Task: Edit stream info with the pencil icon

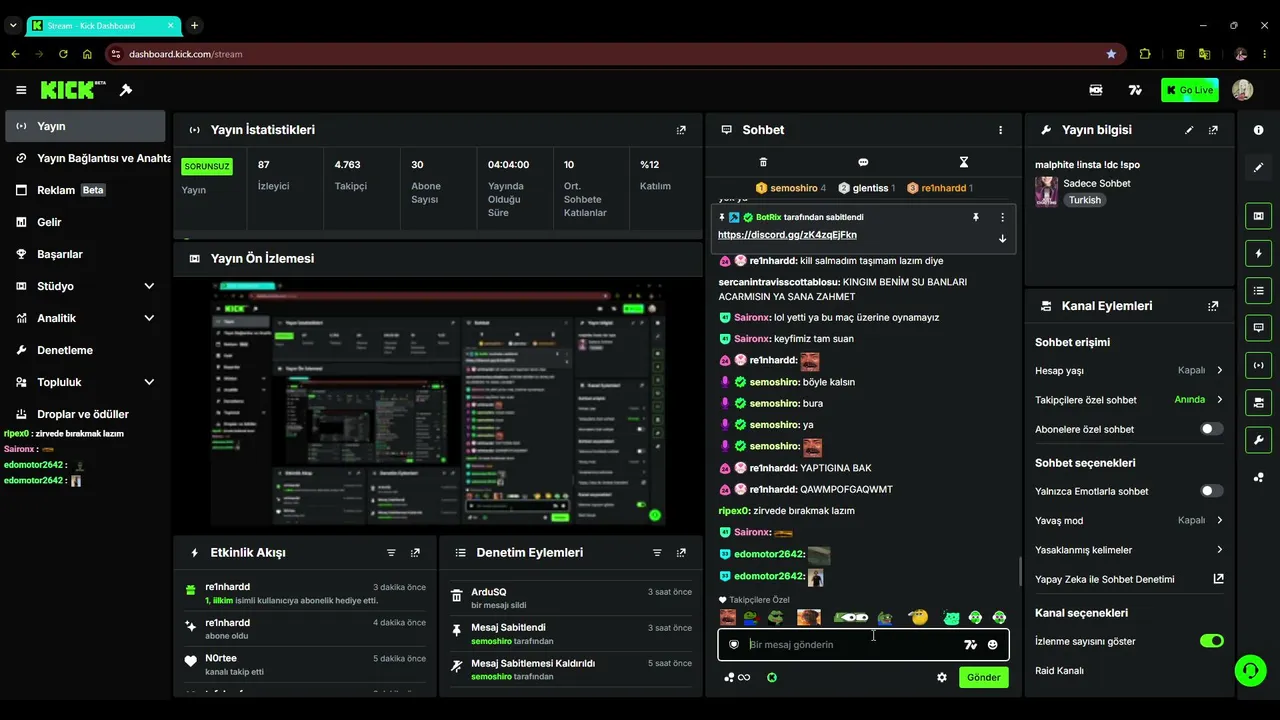Action: [1189, 130]
